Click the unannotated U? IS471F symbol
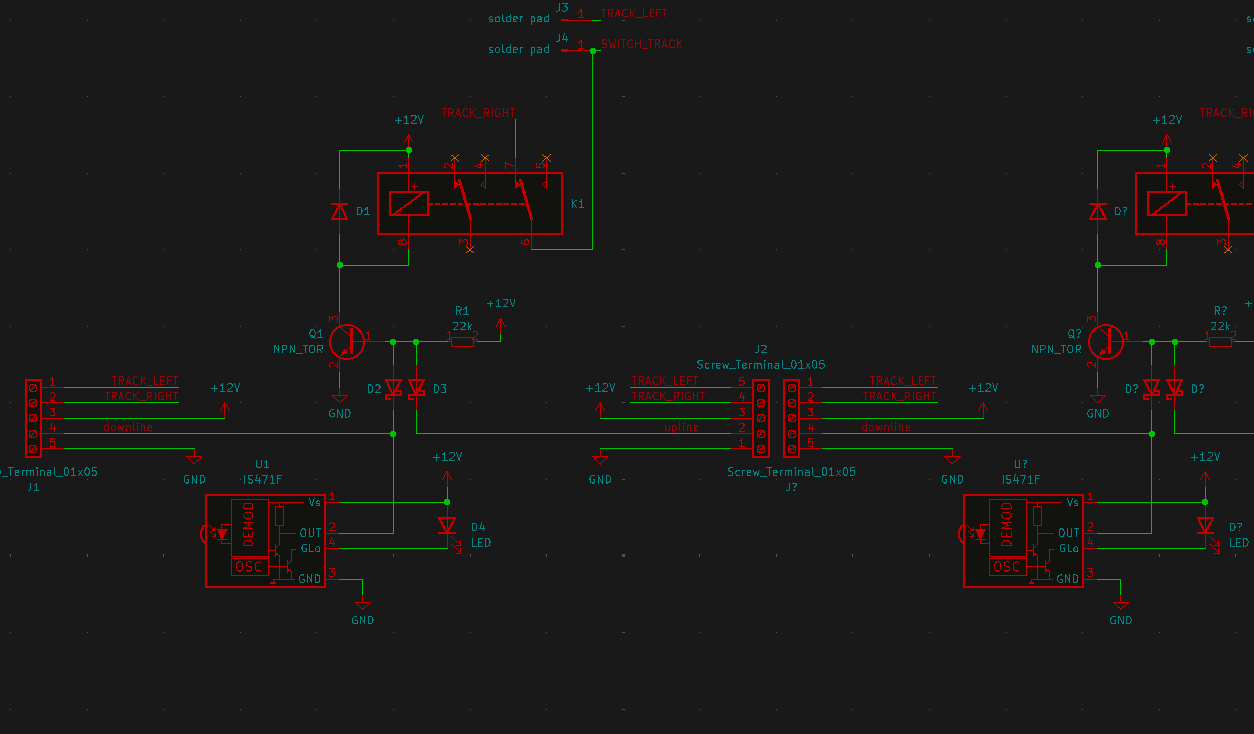 [1023, 540]
